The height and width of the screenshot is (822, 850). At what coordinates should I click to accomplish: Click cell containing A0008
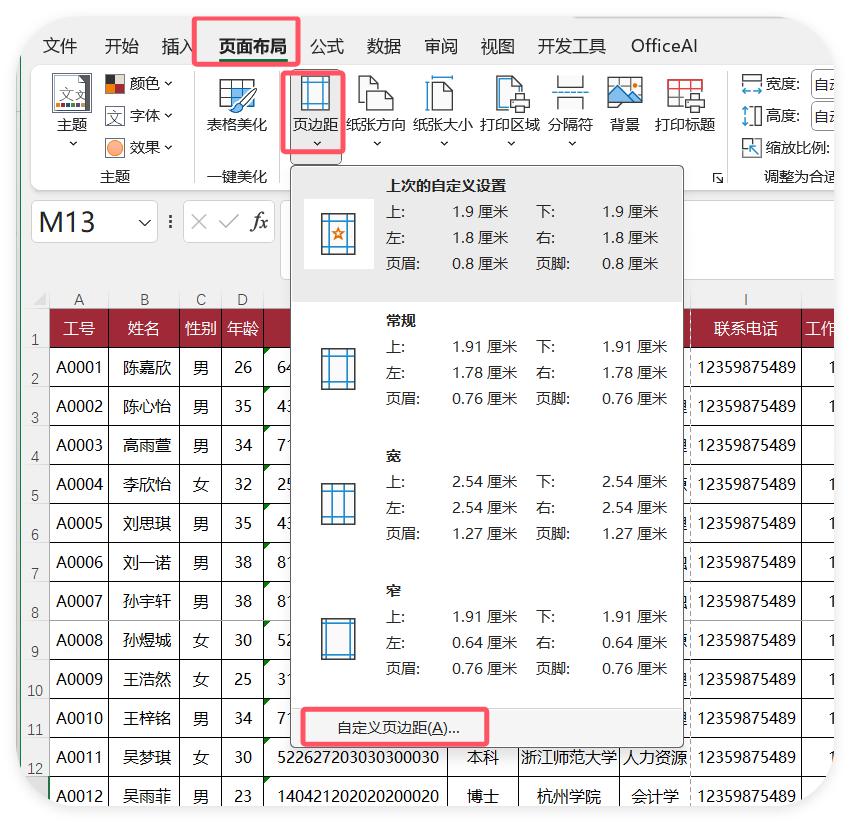[79, 640]
